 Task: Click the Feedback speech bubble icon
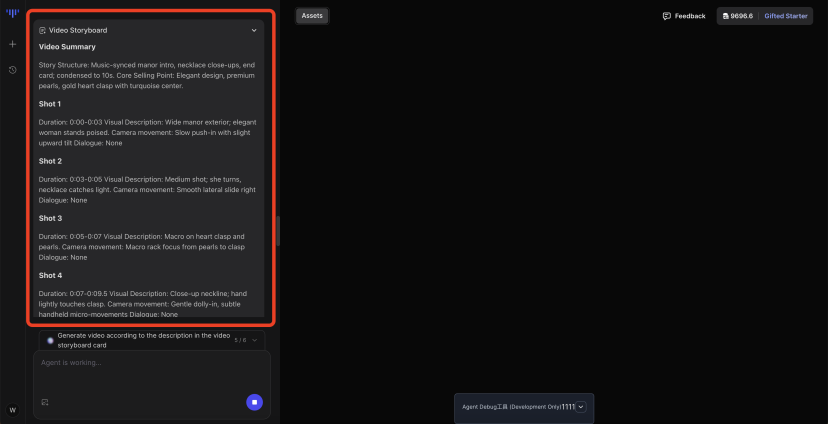pos(667,16)
